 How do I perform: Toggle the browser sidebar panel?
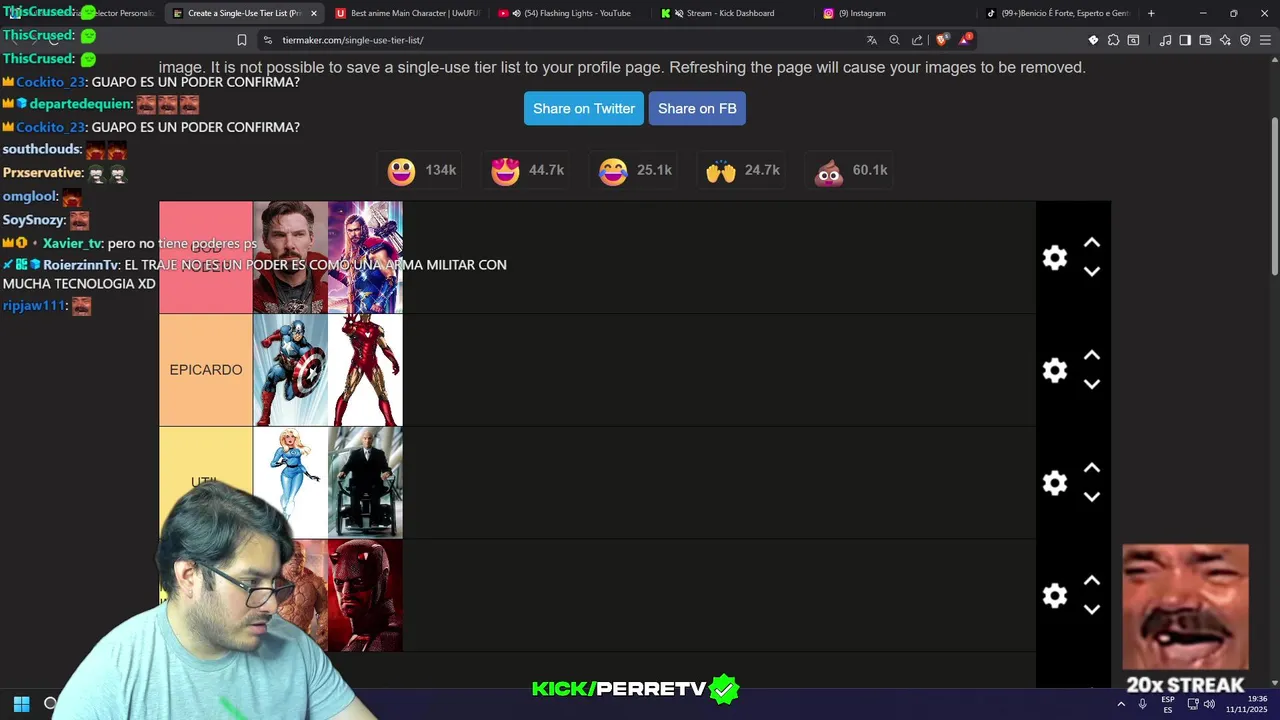tap(1185, 40)
